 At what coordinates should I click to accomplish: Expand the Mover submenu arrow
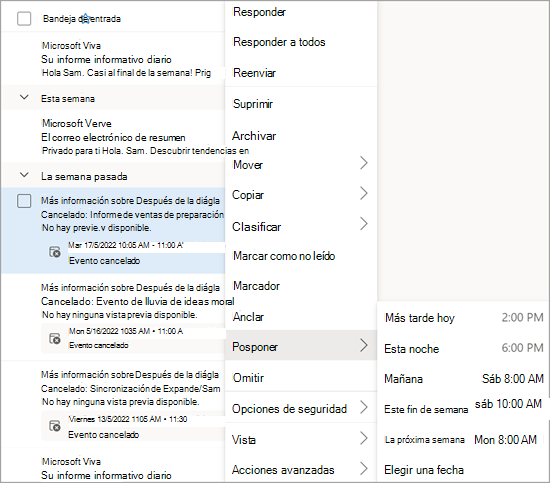click(x=364, y=163)
